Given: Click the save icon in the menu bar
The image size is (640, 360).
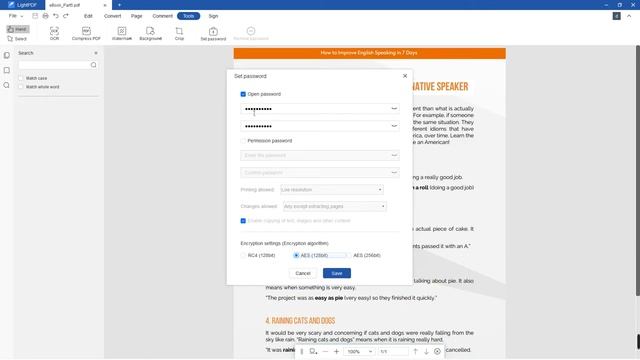Looking at the screenshot, I should pyautogui.click(x=35, y=16).
